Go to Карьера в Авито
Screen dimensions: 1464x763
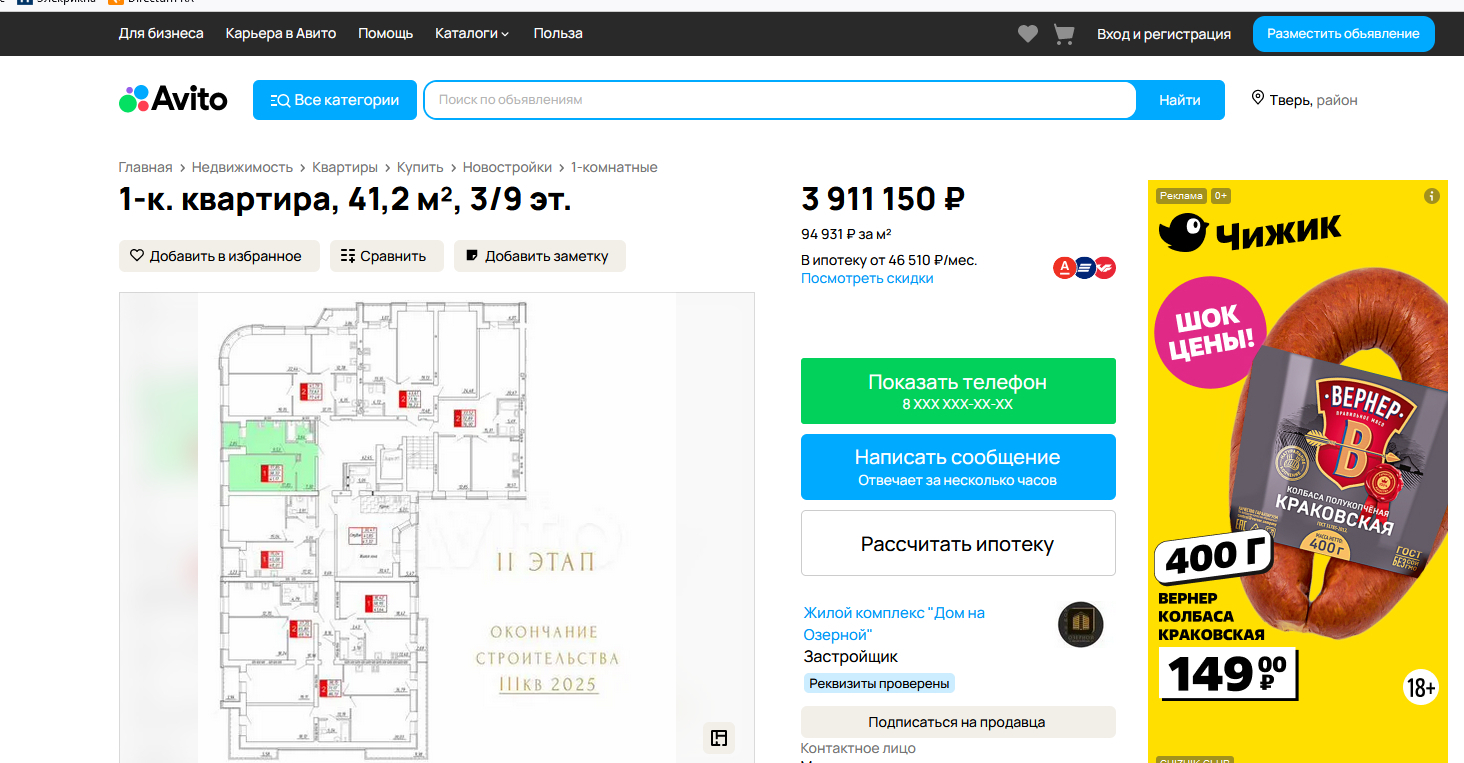click(x=281, y=34)
